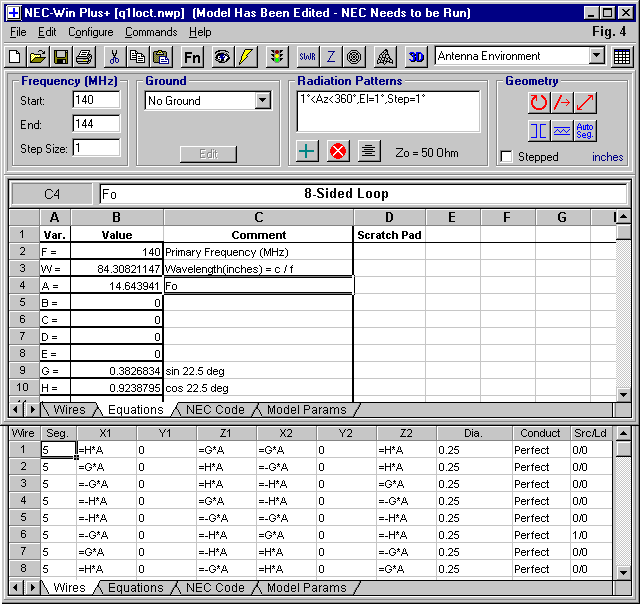640x604 pixels.
Task: Expand the Antenna Environment dropdown
Action: coord(596,57)
